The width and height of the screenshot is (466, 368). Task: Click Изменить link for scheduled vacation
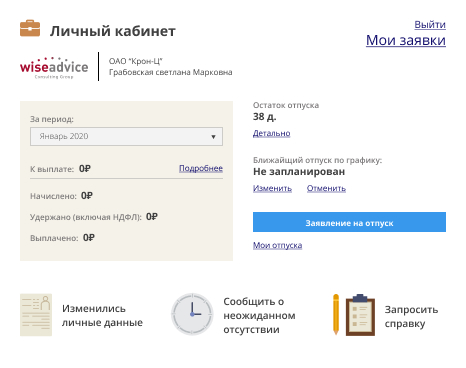272,188
